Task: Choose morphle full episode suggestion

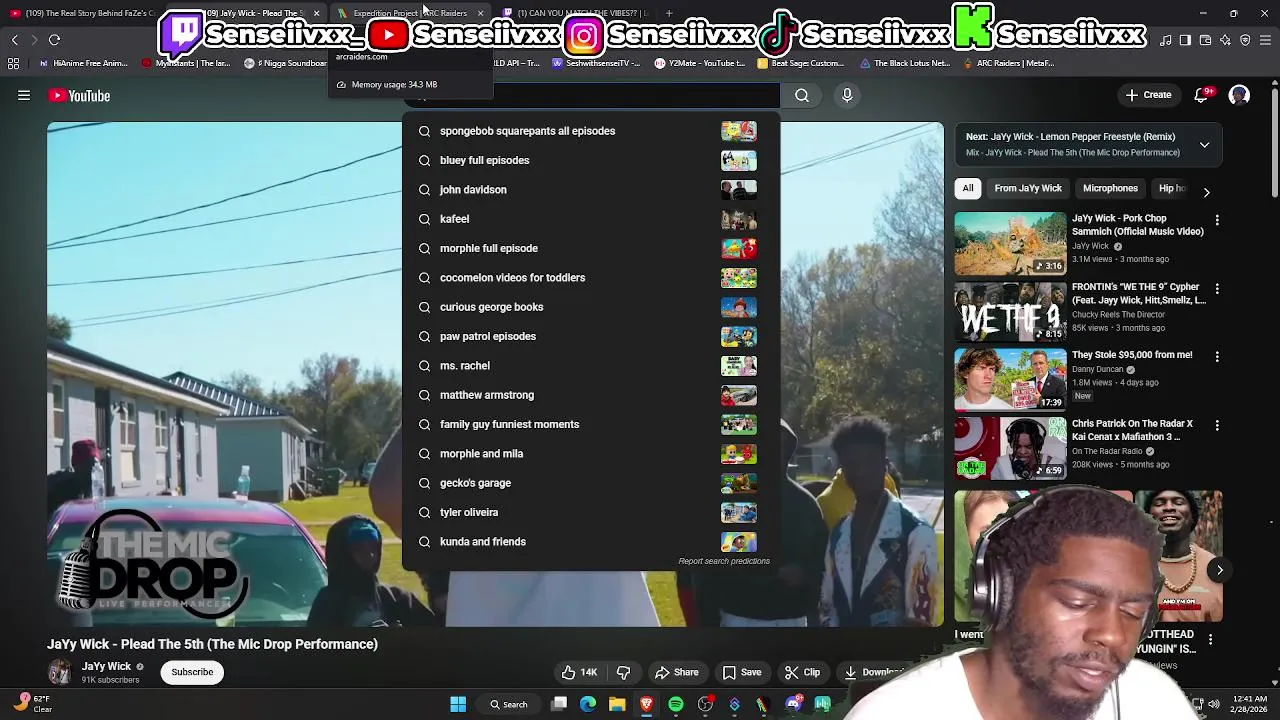Action: [x=590, y=248]
